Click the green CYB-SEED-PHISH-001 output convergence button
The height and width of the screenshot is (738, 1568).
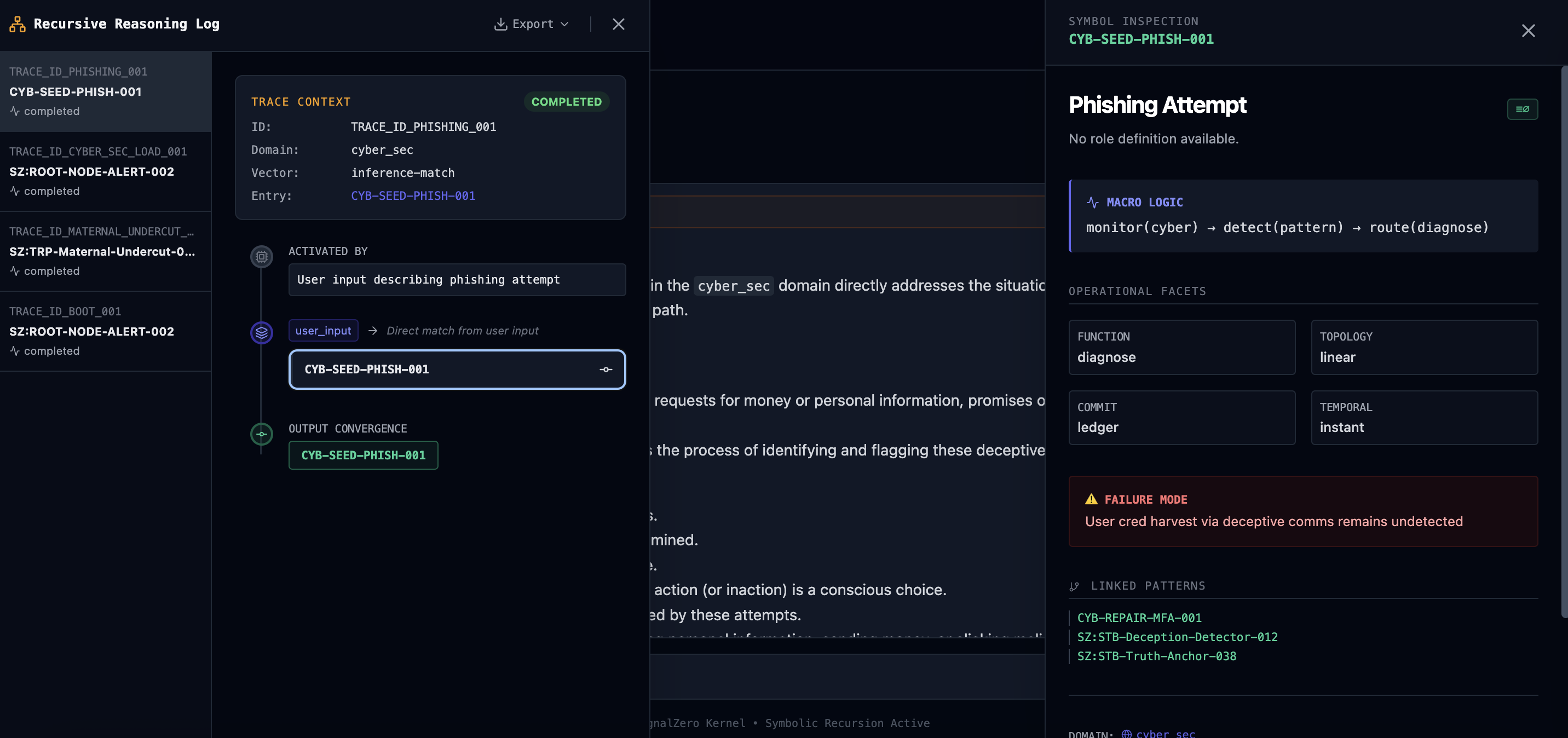click(x=363, y=455)
